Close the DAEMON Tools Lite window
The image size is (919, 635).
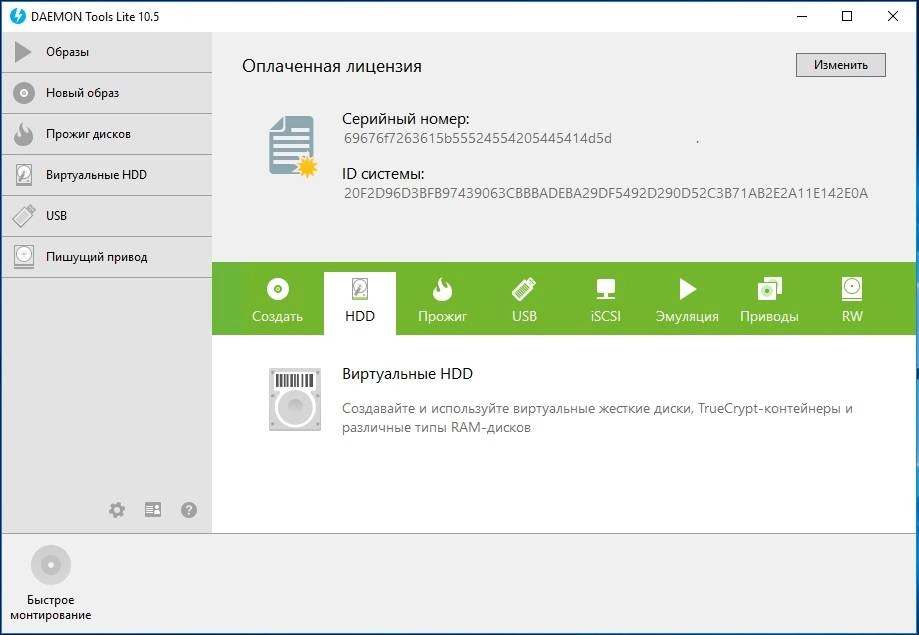click(893, 16)
